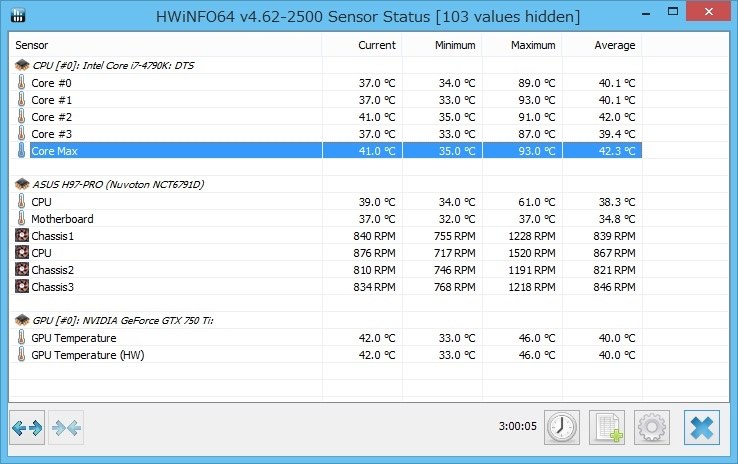The image size is (738, 464).
Task: Click Motherboard minimum value 32.0 °C
Action: [457, 219]
